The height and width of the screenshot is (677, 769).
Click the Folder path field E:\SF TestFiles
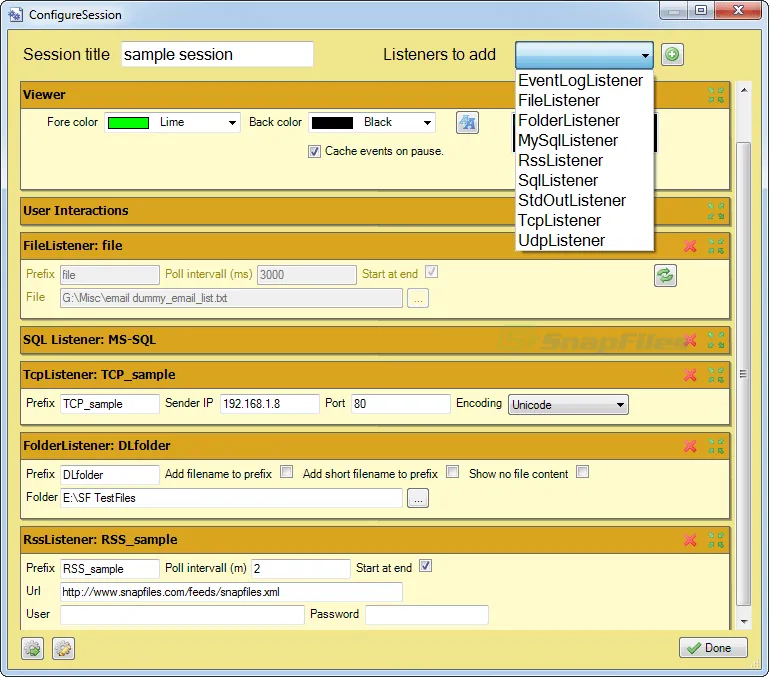[x=231, y=498]
